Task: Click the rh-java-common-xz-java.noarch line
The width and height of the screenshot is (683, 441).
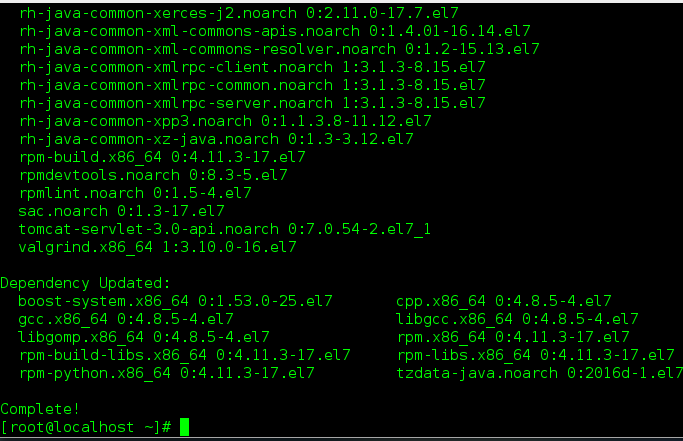Action: click(216, 139)
